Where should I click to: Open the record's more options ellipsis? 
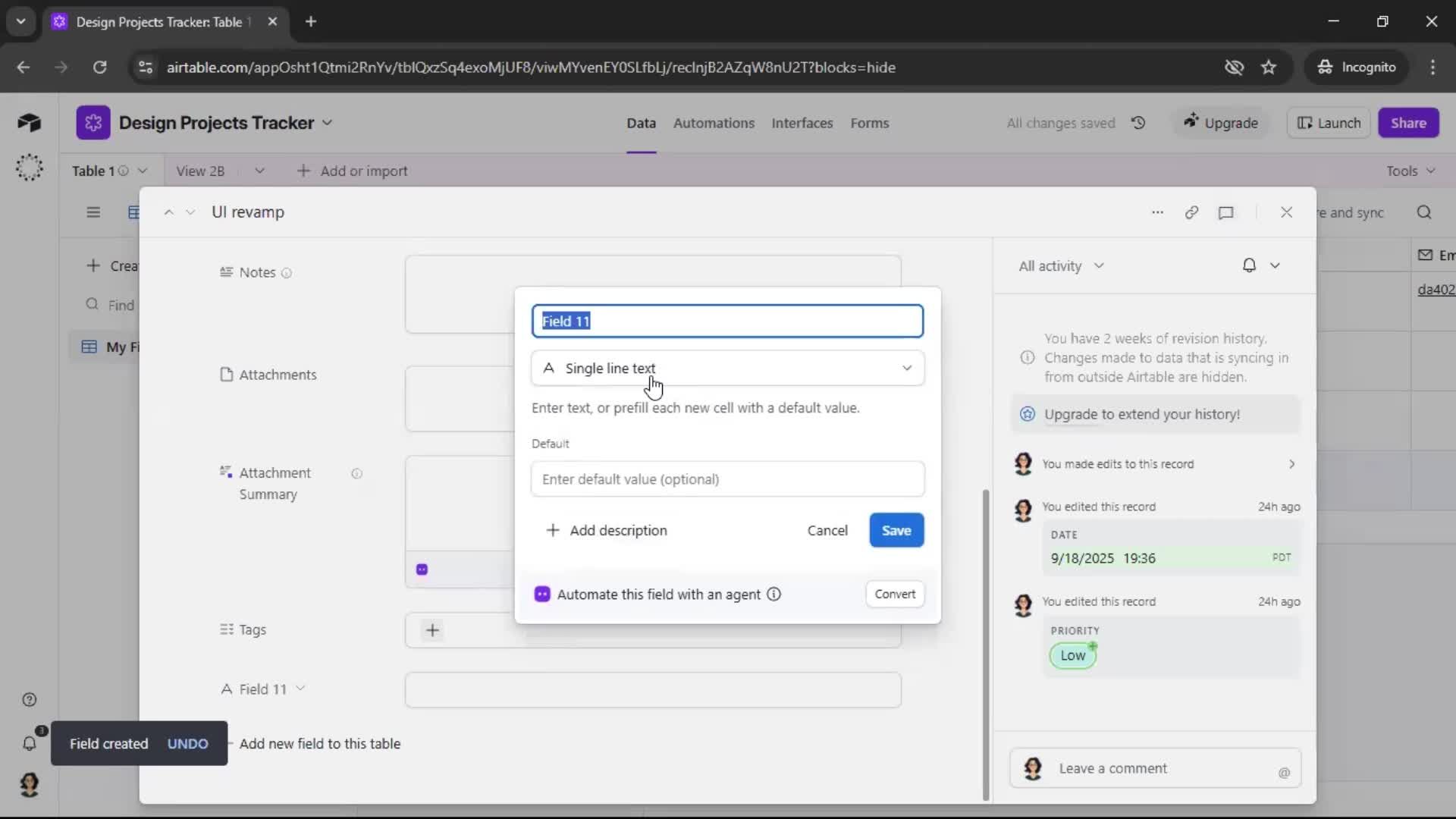(x=1157, y=212)
